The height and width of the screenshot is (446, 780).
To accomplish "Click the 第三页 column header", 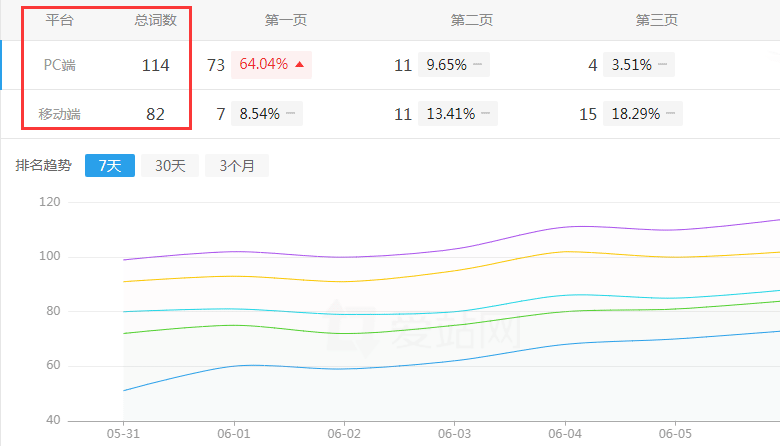I will pyautogui.click(x=656, y=20).
